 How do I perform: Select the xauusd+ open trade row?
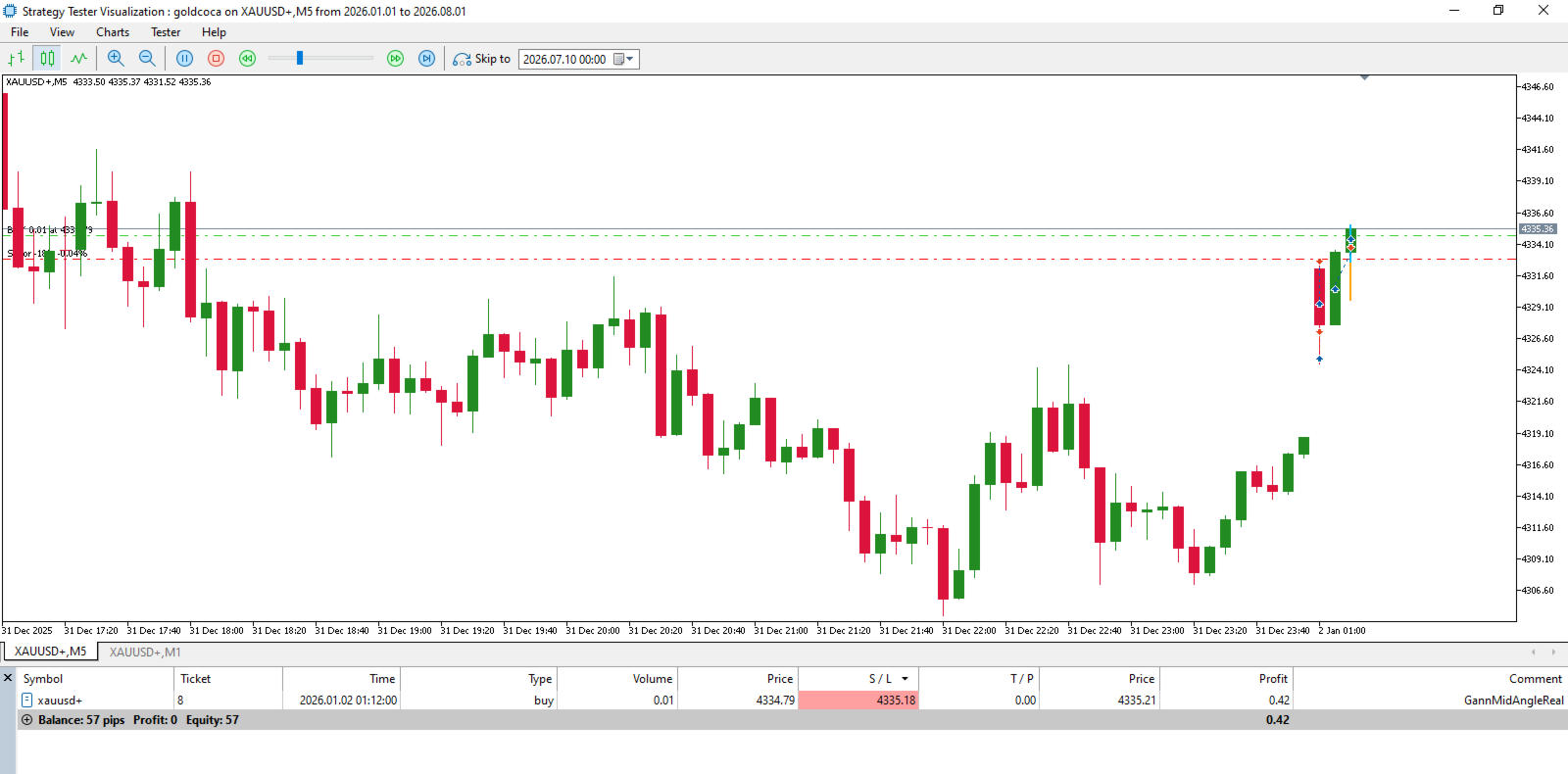(x=792, y=701)
